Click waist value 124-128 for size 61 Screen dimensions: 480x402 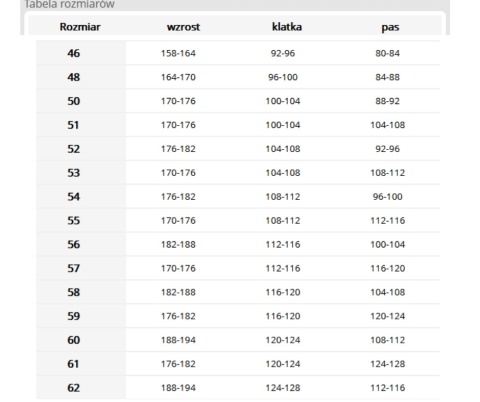388,364
